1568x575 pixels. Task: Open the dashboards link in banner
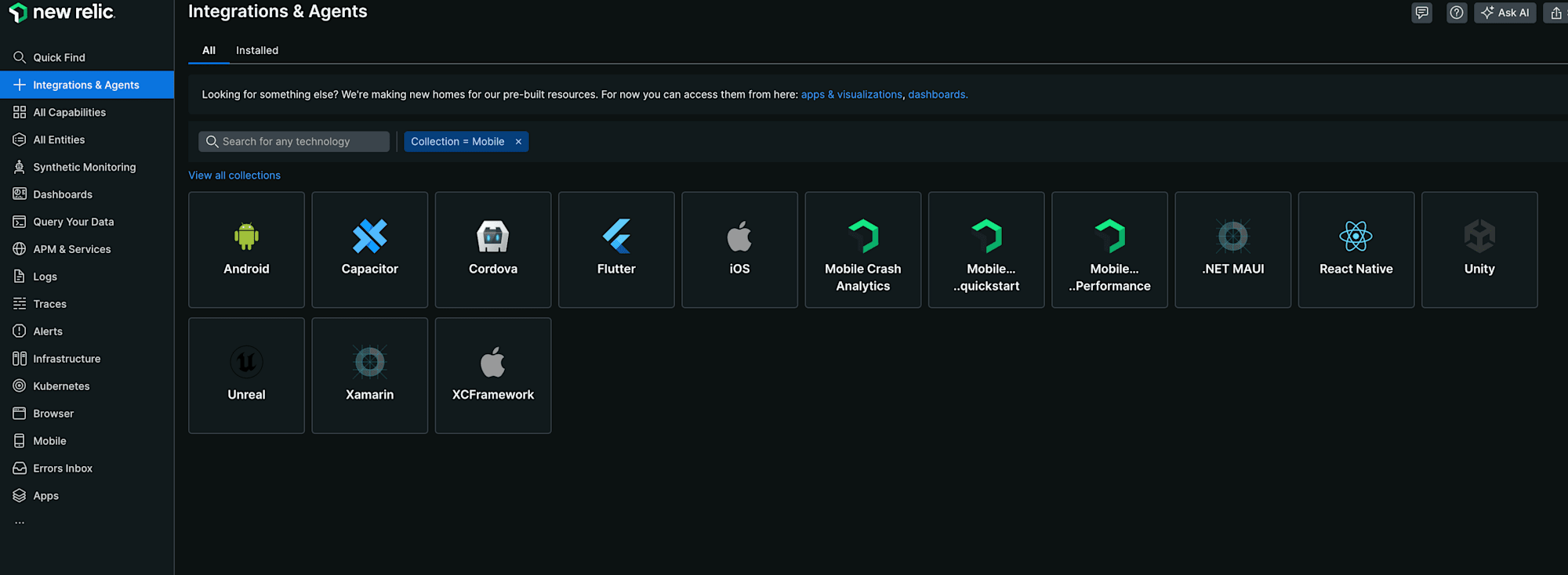pos(938,95)
